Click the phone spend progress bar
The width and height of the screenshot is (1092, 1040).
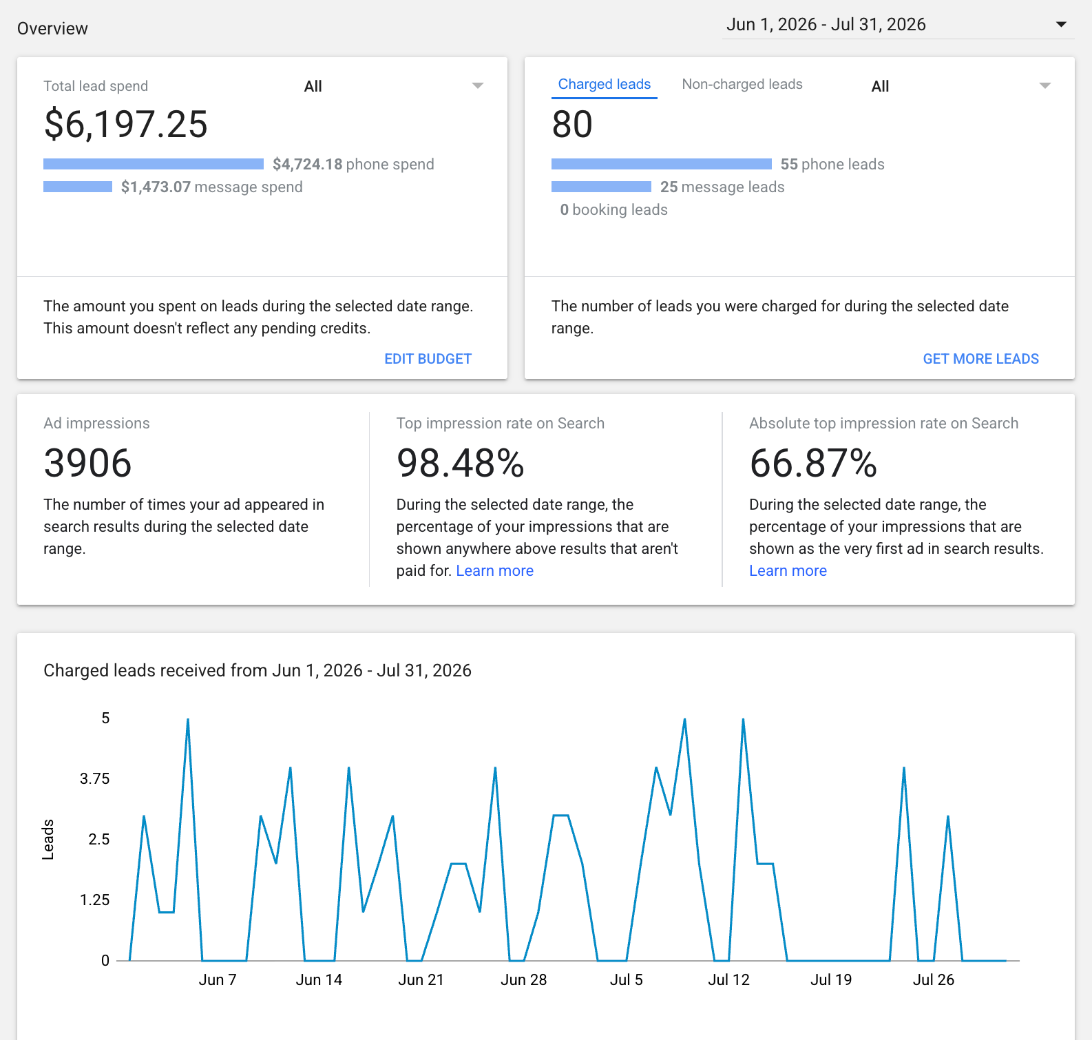click(153, 164)
